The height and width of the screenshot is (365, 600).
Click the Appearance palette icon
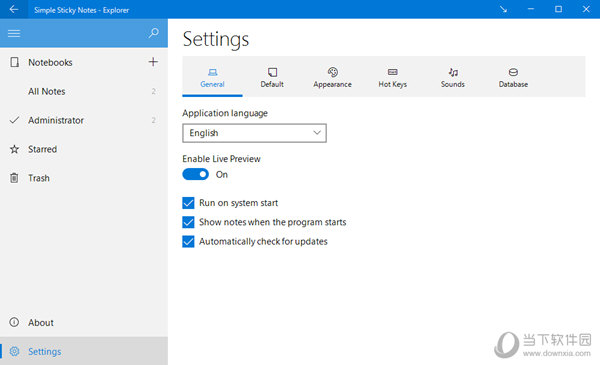click(x=333, y=72)
